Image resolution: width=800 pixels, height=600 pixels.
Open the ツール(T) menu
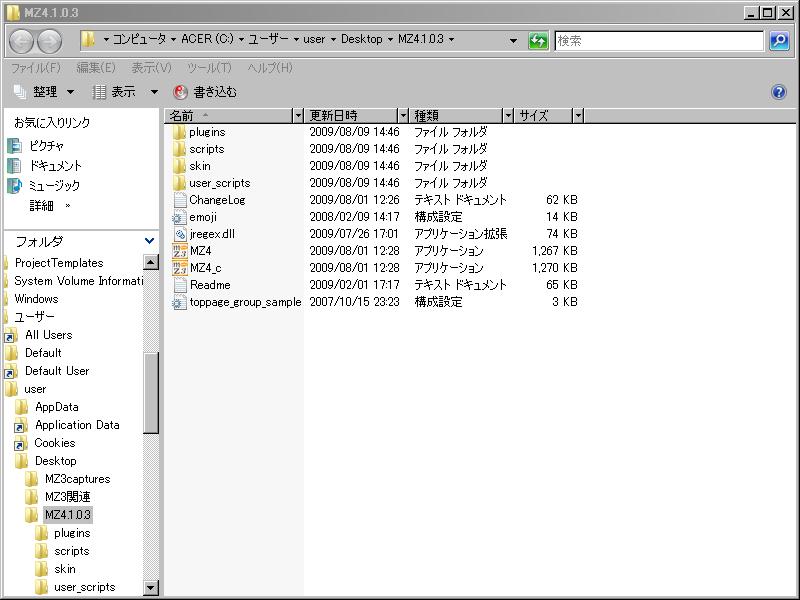pyautogui.click(x=208, y=68)
